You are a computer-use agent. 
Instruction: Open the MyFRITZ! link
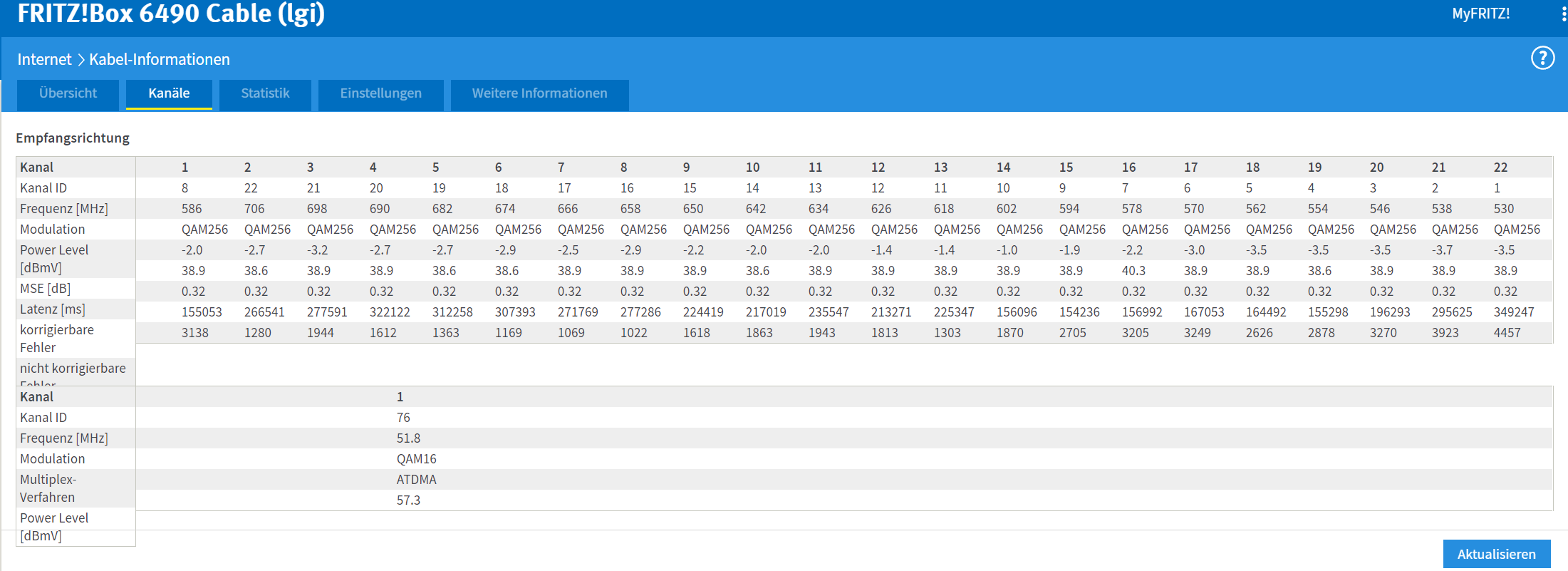(x=1480, y=14)
